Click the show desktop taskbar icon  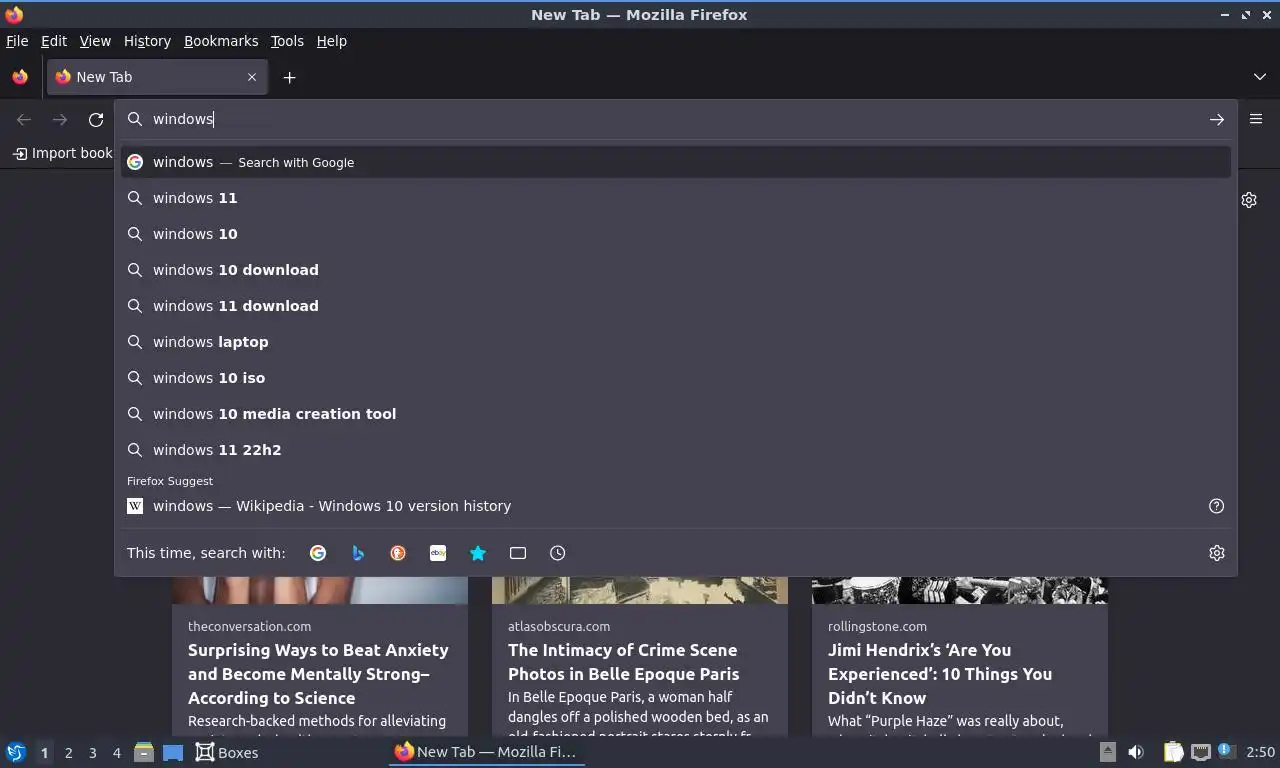(173, 752)
